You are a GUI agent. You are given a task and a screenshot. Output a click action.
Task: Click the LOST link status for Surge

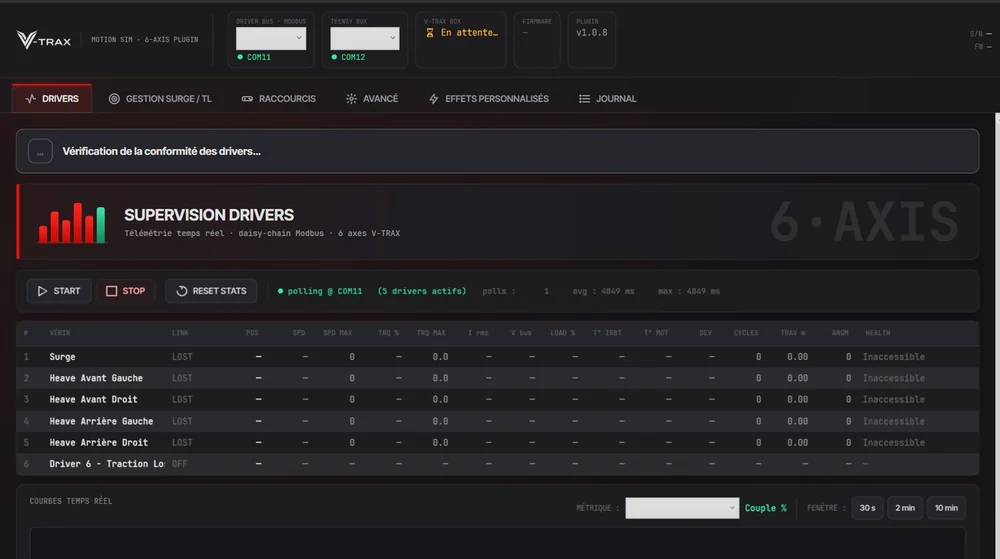[182, 357]
